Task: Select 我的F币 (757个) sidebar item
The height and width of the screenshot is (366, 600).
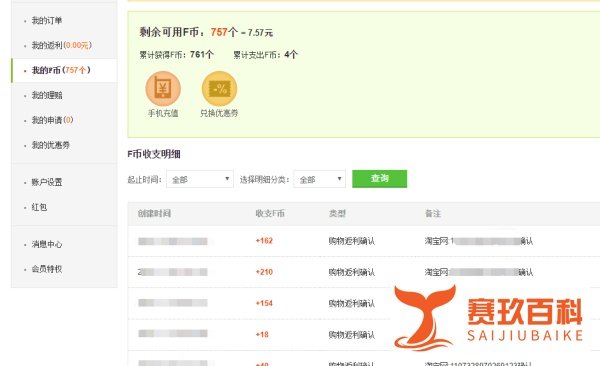Action: (x=61, y=70)
